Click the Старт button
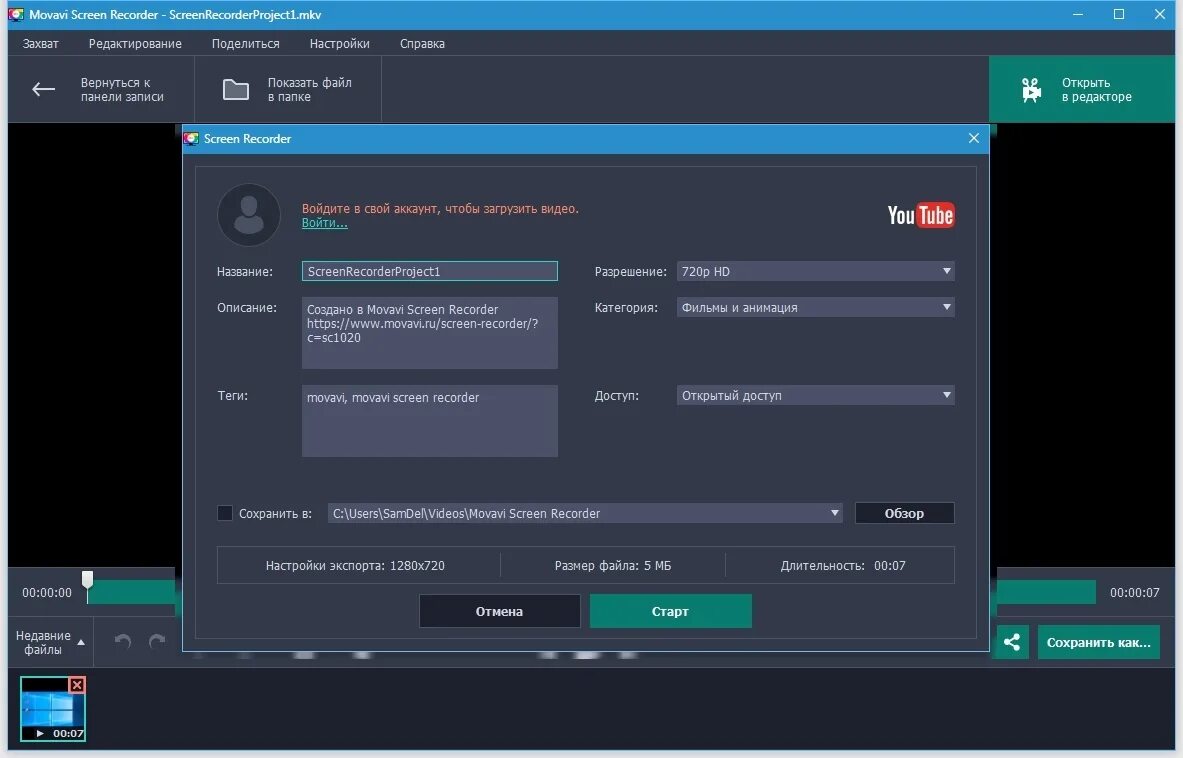This screenshot has width=1183, height=758. [x=670, y=611]
